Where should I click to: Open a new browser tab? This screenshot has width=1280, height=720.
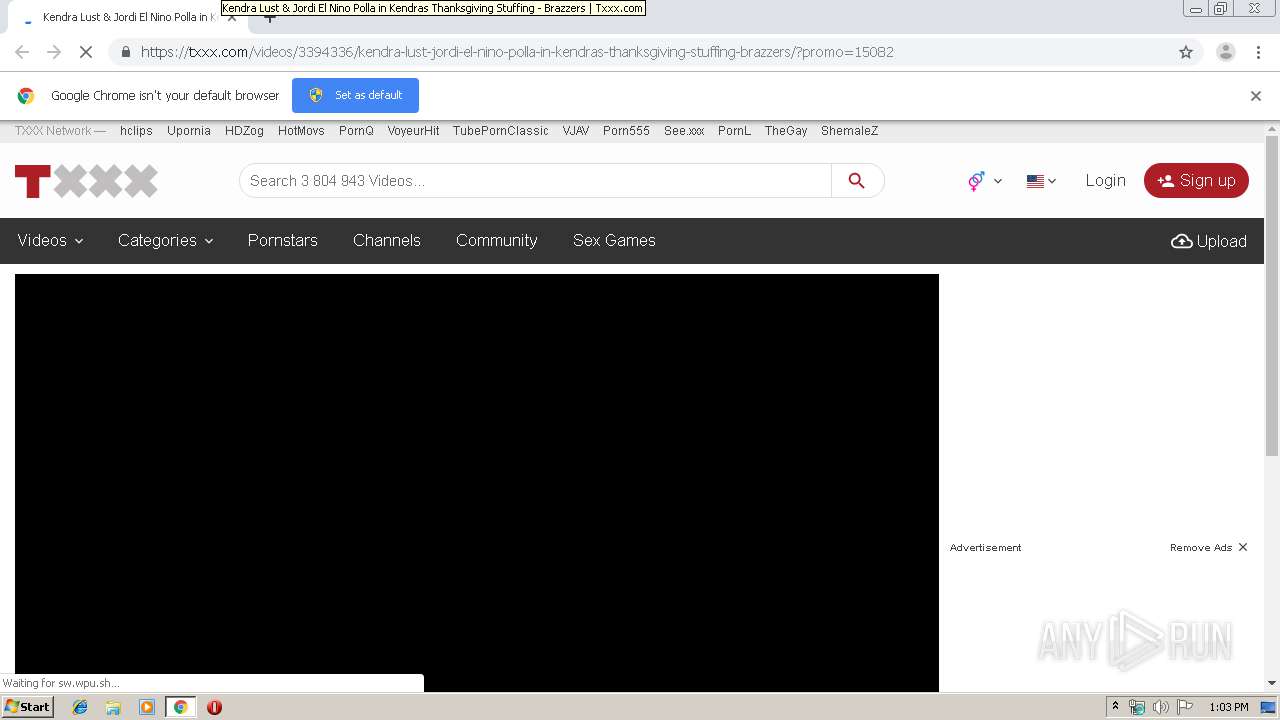pyautogui.click(x=269, y=17)
